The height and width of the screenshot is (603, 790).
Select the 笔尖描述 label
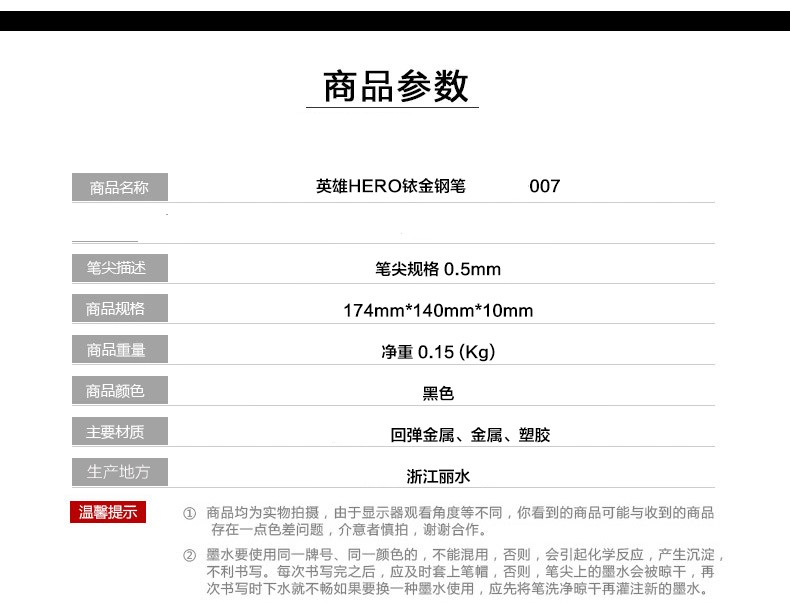(119, 267)
